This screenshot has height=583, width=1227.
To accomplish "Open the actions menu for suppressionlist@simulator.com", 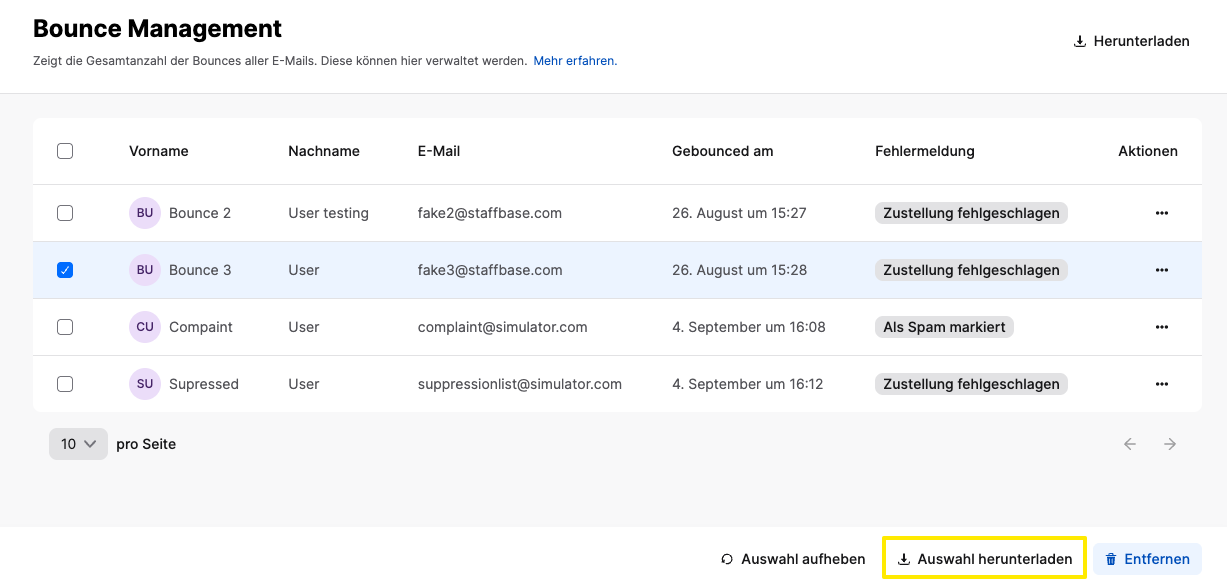I will click(1162, 384).
